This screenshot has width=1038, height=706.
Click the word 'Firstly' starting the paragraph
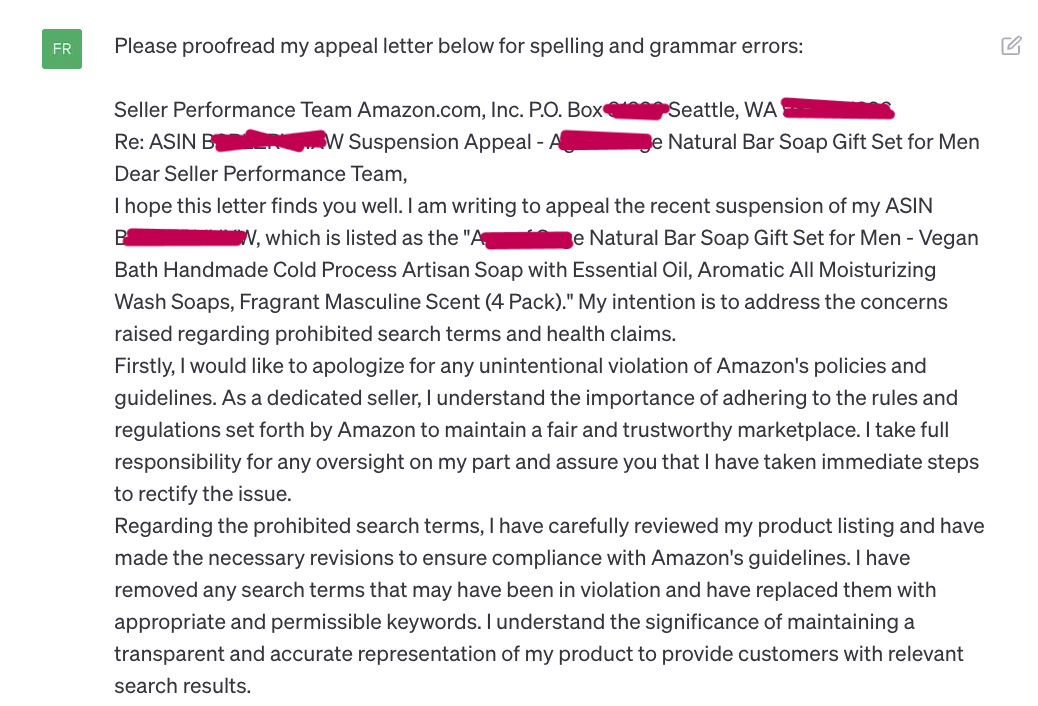pos(146,366)
